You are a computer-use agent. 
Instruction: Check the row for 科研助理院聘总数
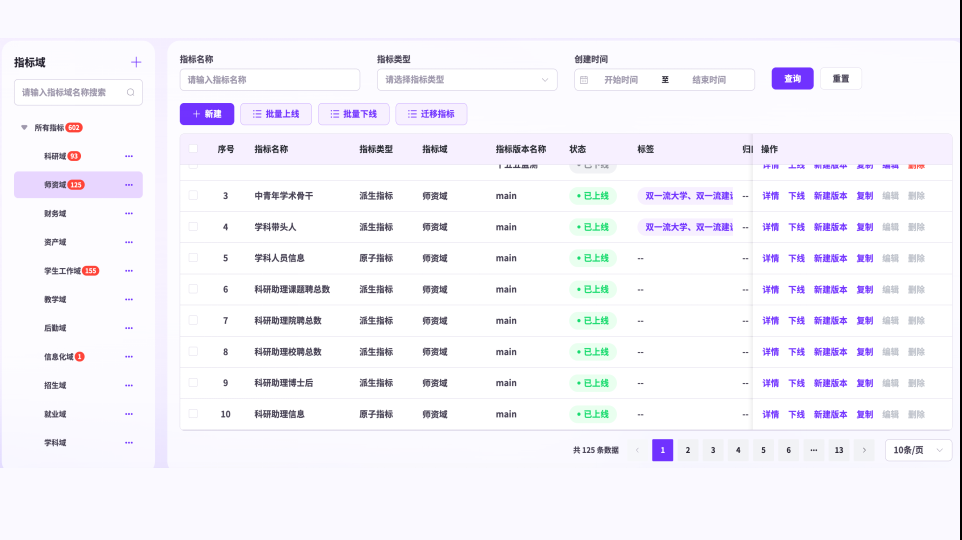coord(193,320)
